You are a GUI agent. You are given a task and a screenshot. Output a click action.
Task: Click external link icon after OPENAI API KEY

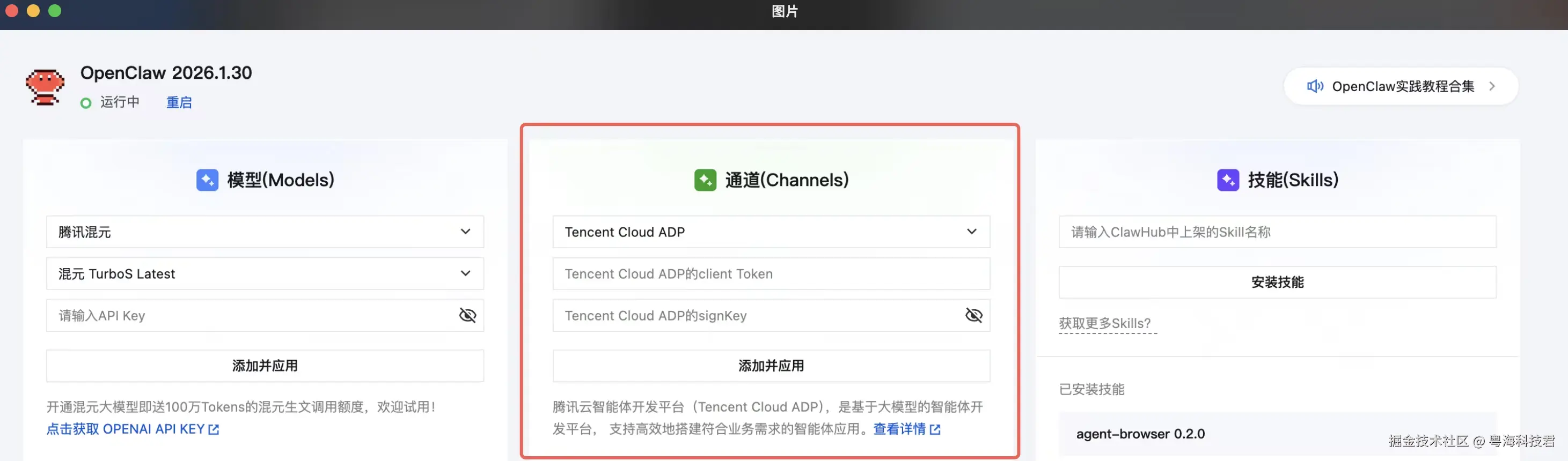214,429
